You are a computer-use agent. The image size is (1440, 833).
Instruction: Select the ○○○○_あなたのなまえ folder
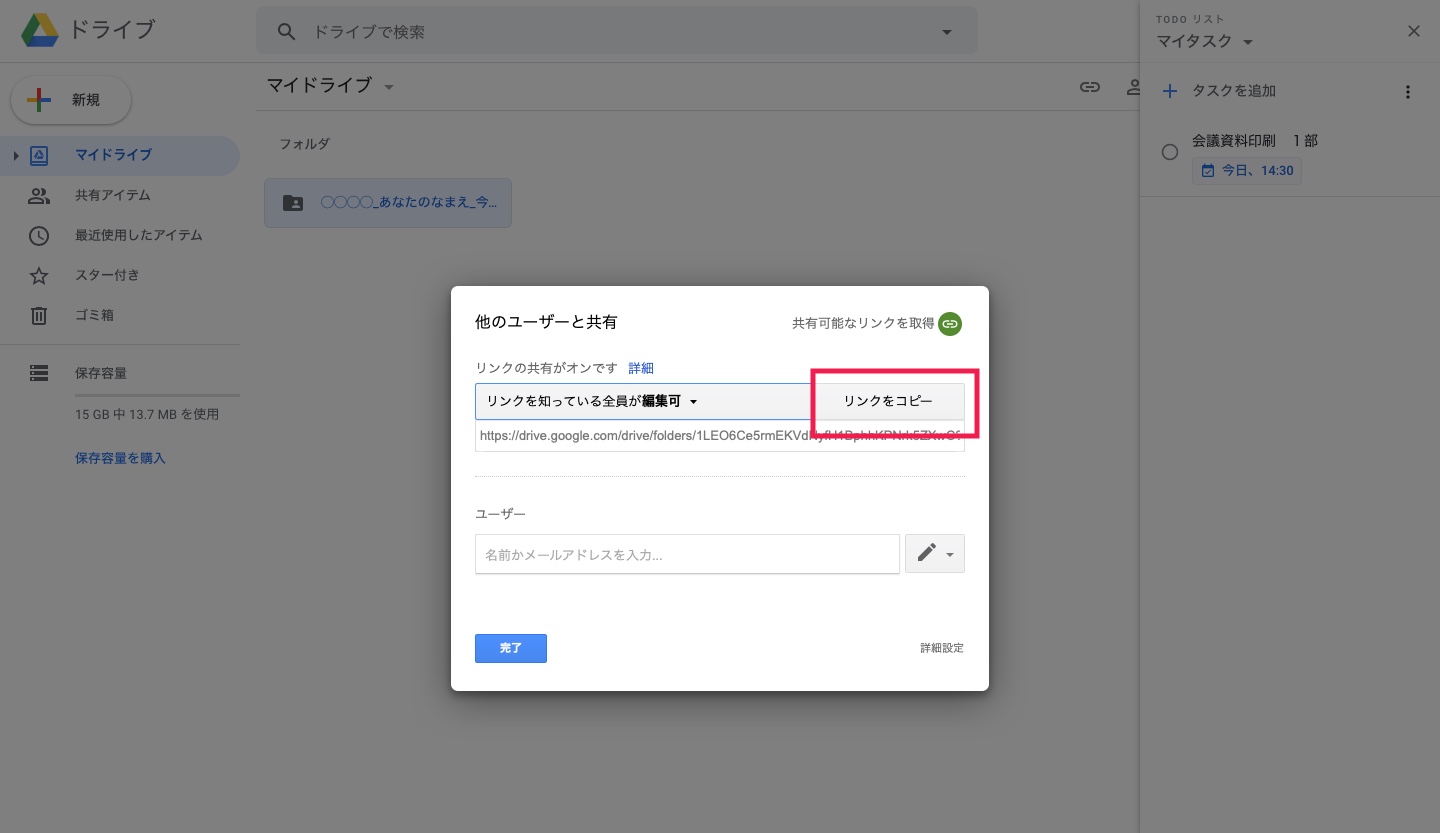click(388, 202)
